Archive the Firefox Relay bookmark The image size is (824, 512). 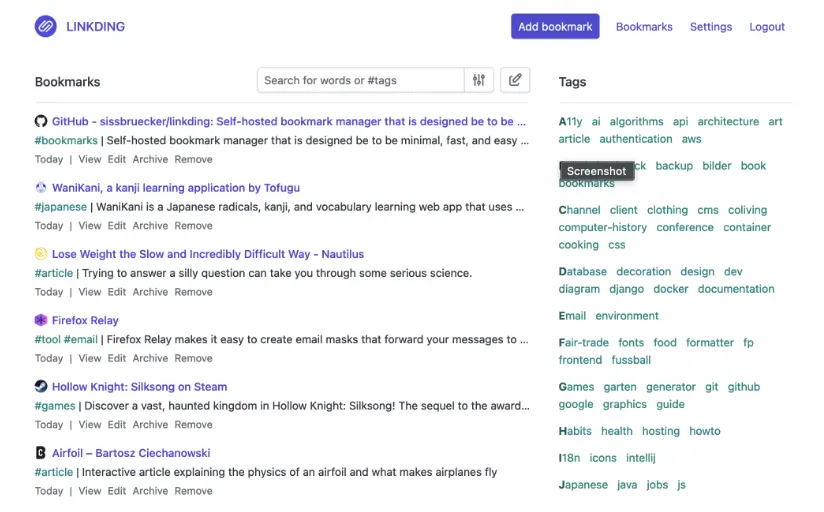(150, 358)
